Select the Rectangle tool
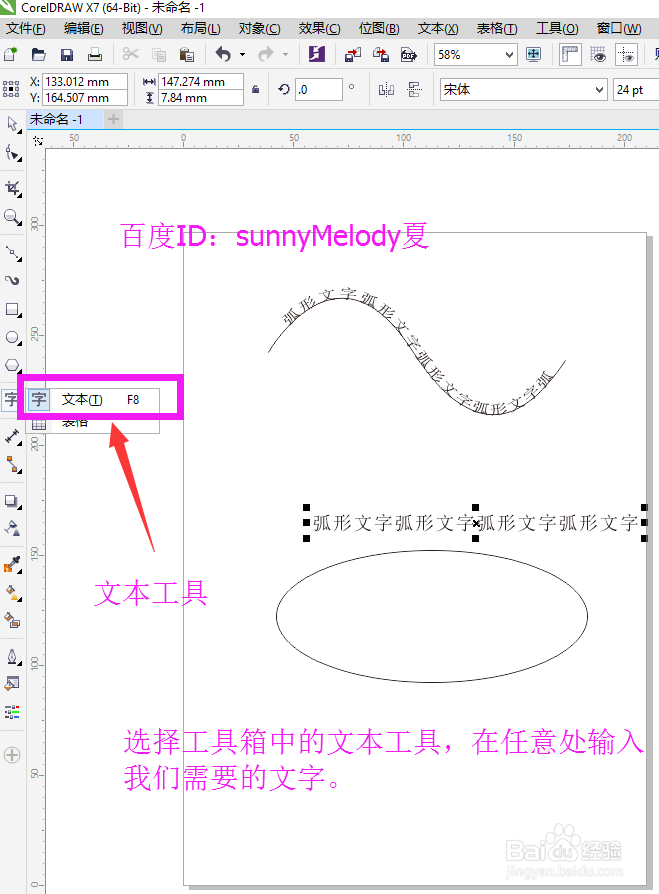This screenshot has width=659, height=894. click(x=13, y=310)
